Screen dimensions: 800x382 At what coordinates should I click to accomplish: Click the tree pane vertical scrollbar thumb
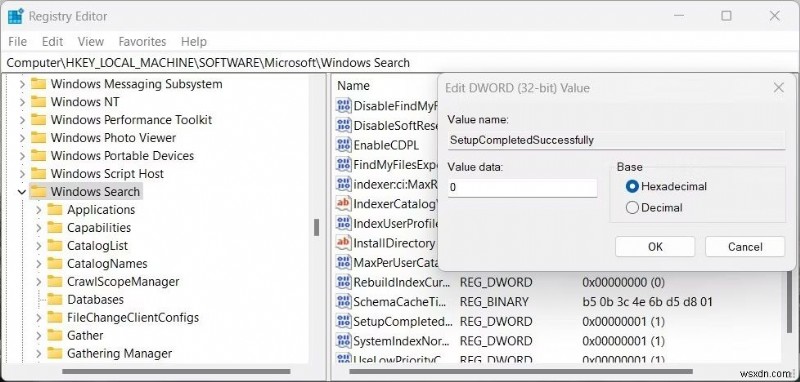click(316, 227)
